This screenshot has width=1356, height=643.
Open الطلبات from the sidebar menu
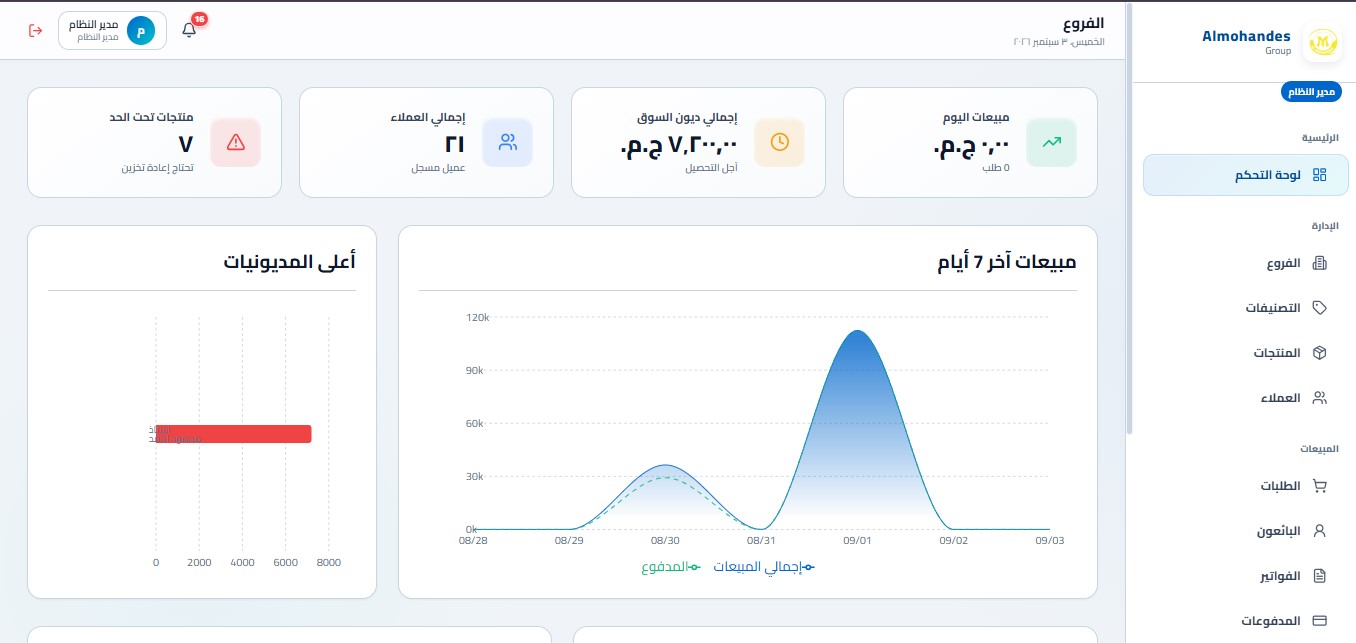click(1246, 486)
